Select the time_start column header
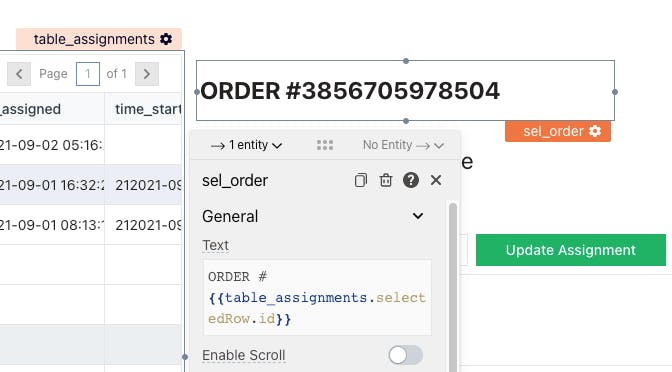This screenshot has height=372, width=672. tap(143, 109)
